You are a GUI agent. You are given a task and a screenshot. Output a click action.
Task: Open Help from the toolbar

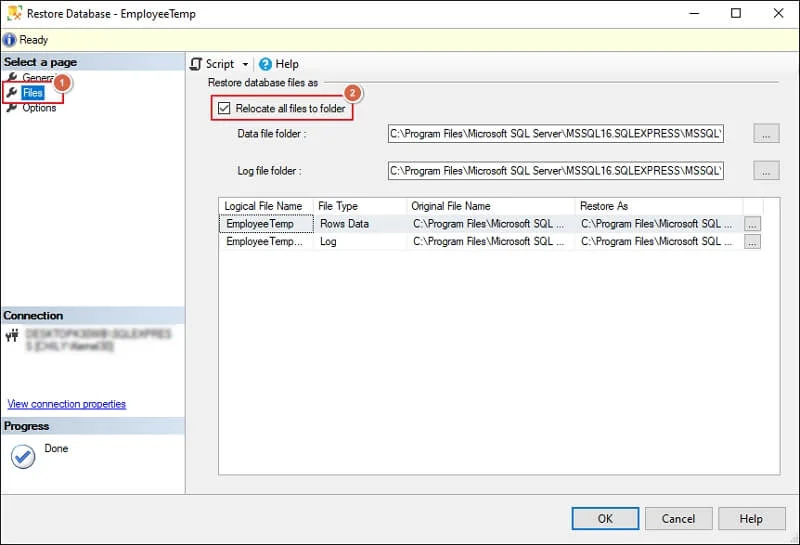[279, 64]
